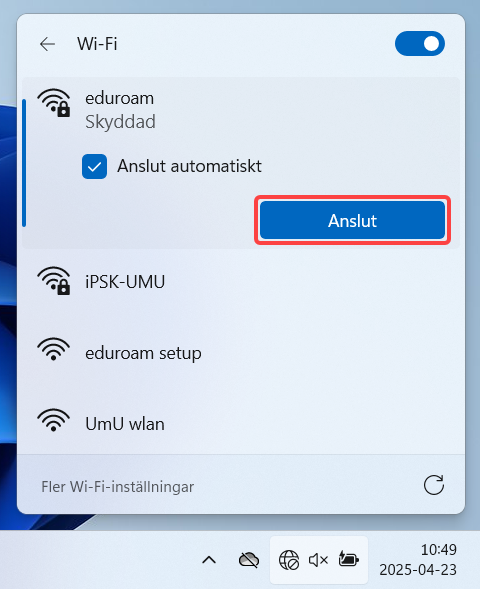Turn off the Wi-Fi toggle switch
Image resolution: width=480 pixels, height=589 pixels.
tap(420, 44)
